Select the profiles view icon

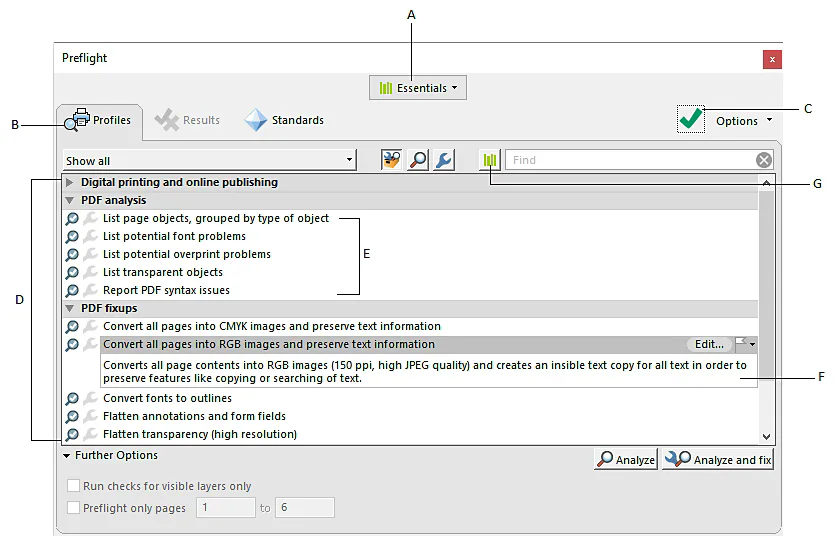[x=391, y=160]
